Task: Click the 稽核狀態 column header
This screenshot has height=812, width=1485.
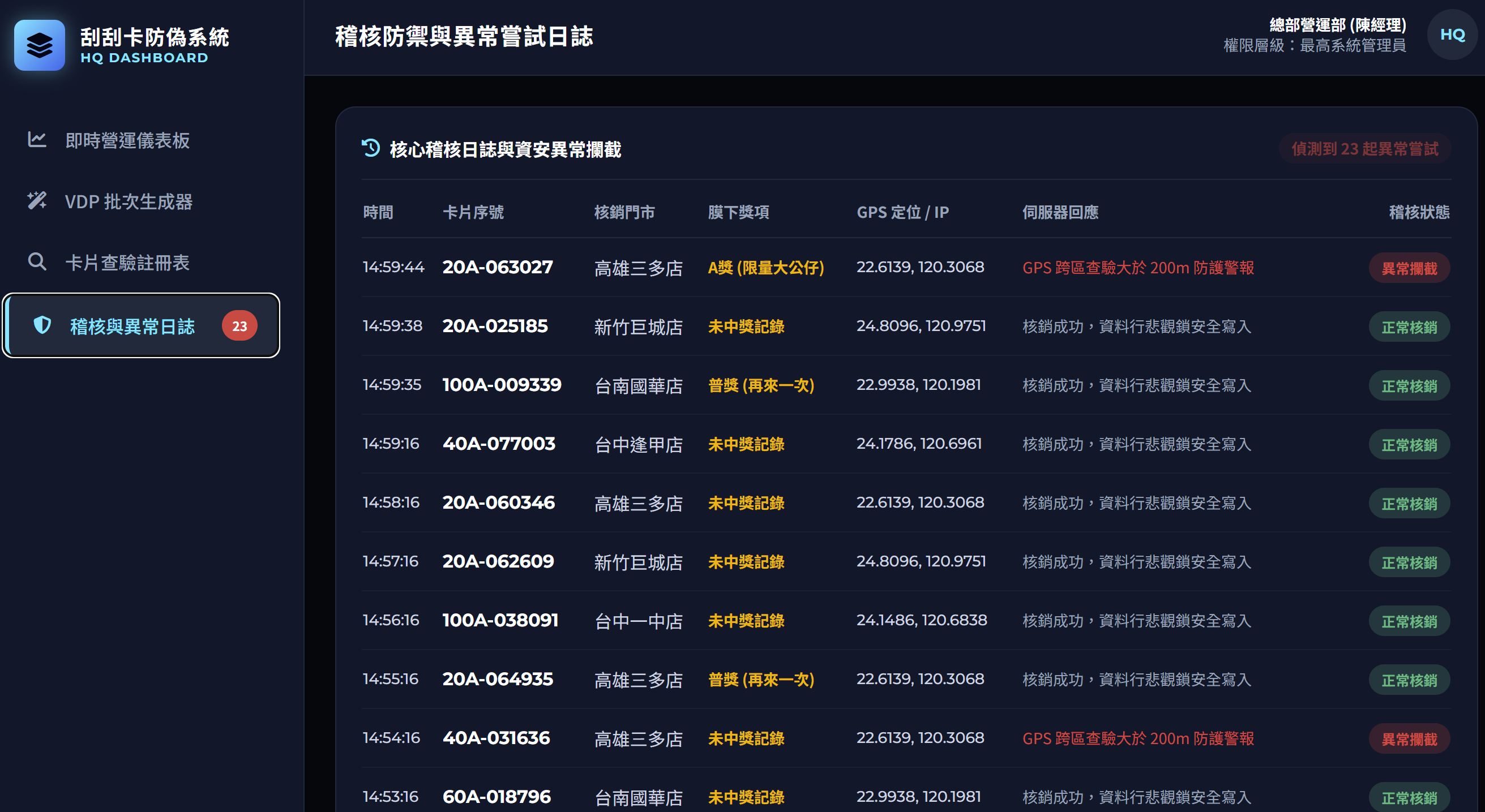Action: 1419,212
